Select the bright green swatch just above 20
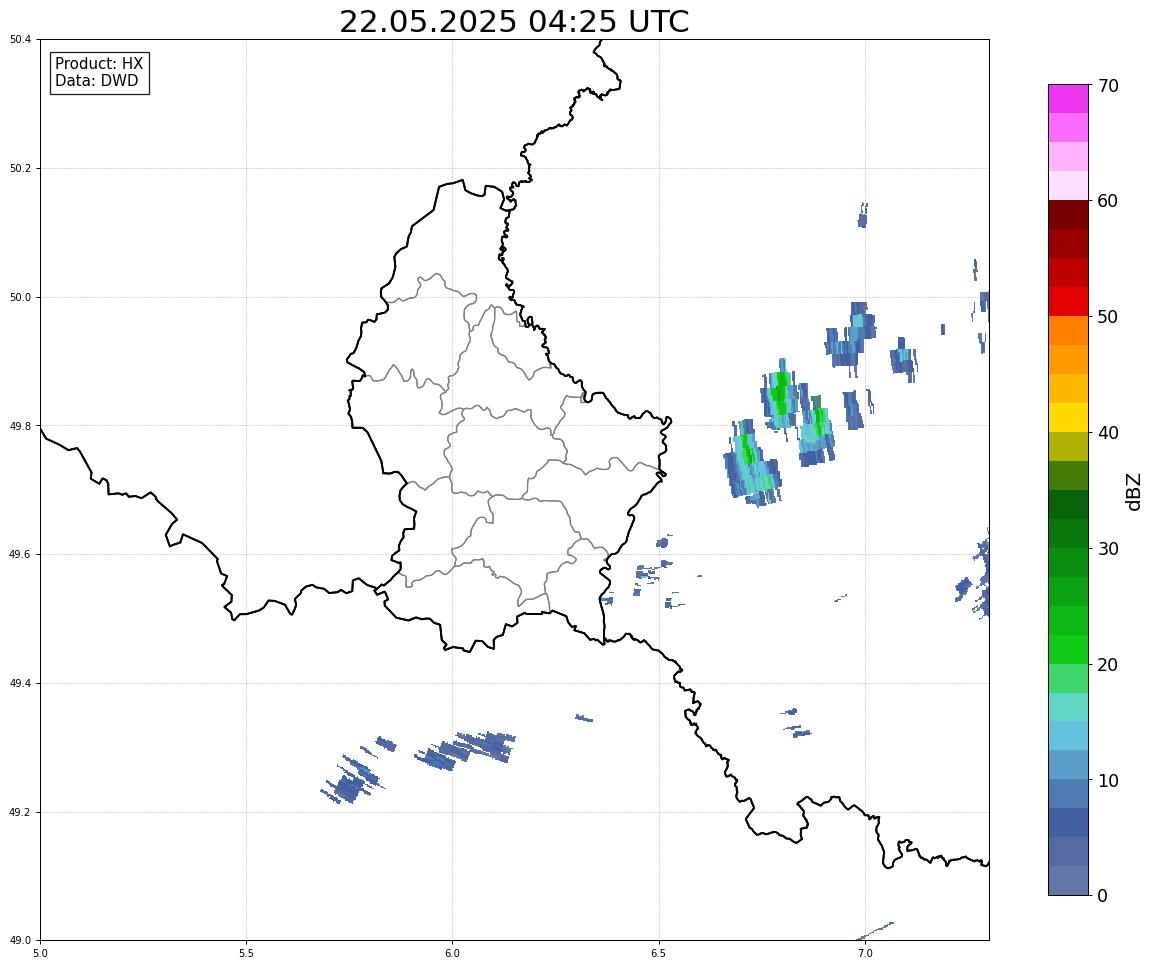 click(1068, 649)
